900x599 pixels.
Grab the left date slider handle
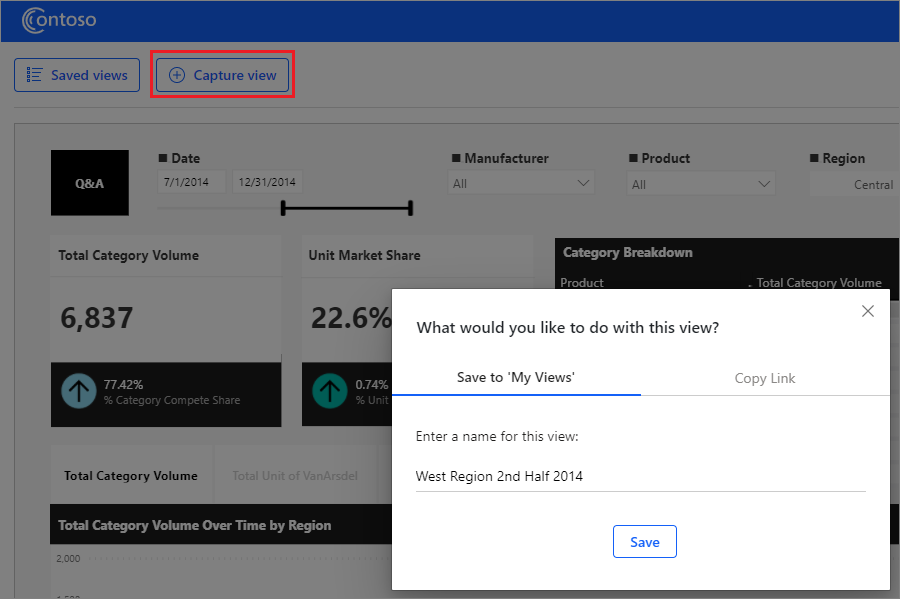coord(283,208)
